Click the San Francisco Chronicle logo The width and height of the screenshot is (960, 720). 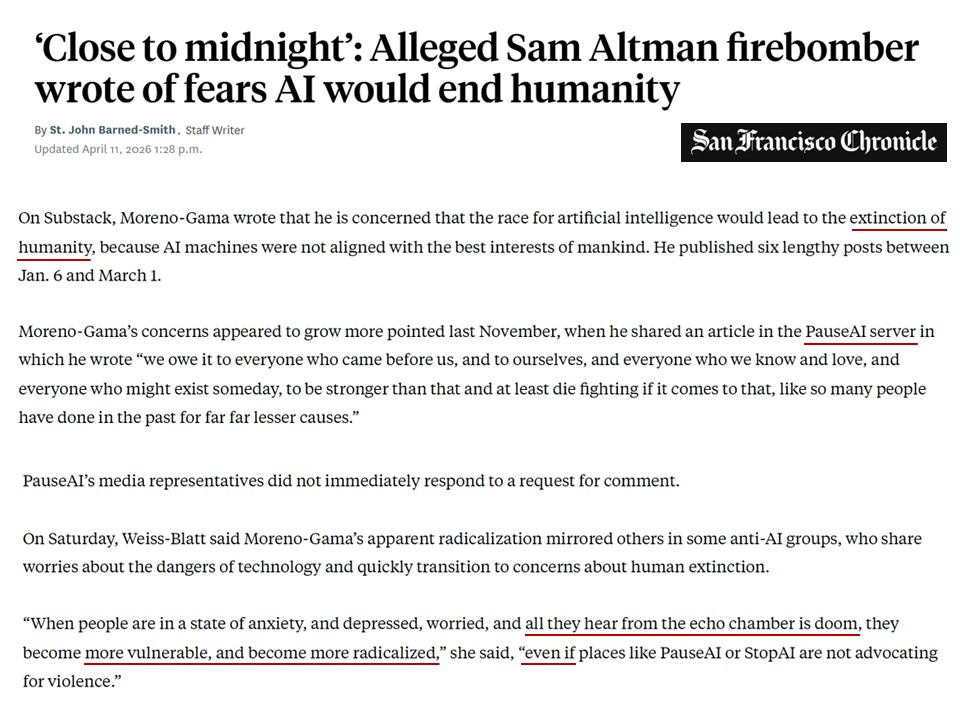(813, 142)
